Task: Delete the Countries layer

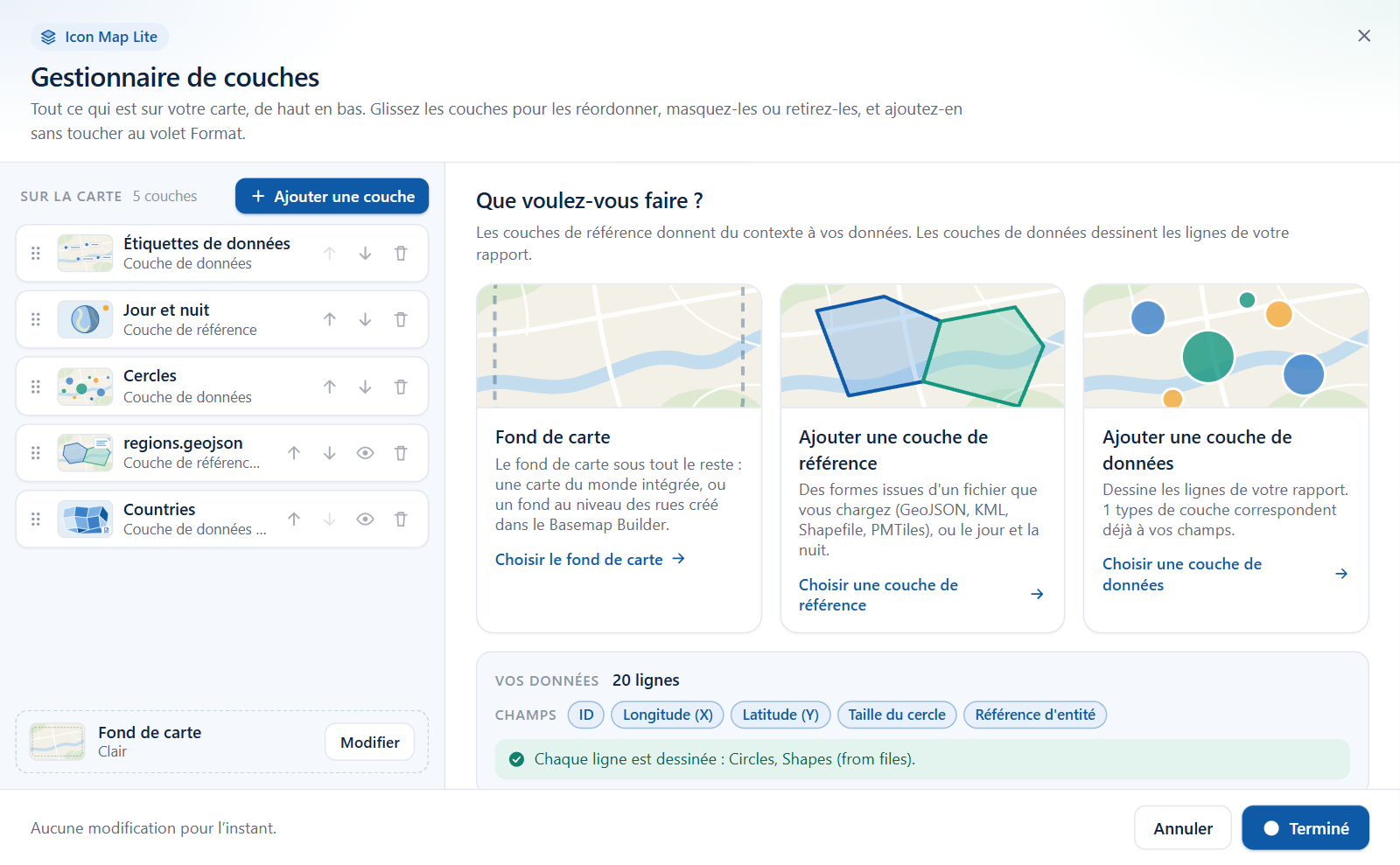Action: tap(401, 520)
